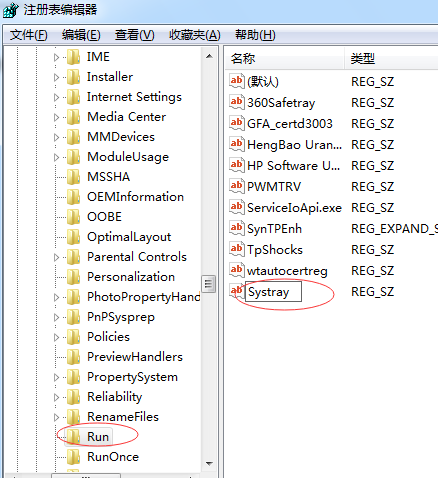This screenshot has height=478, width=438.
Task: Expand the Internet Settings key
Action: coord(56,97)
